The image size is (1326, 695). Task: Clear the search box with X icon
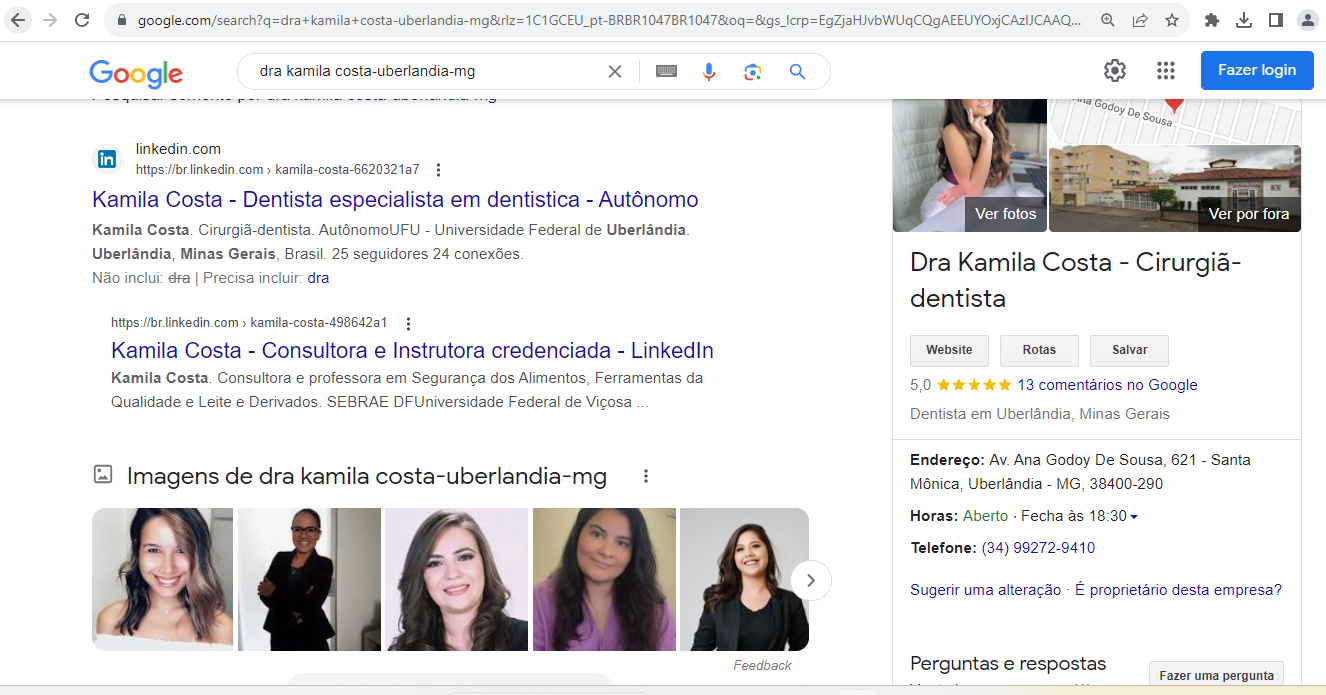point(615,71)
